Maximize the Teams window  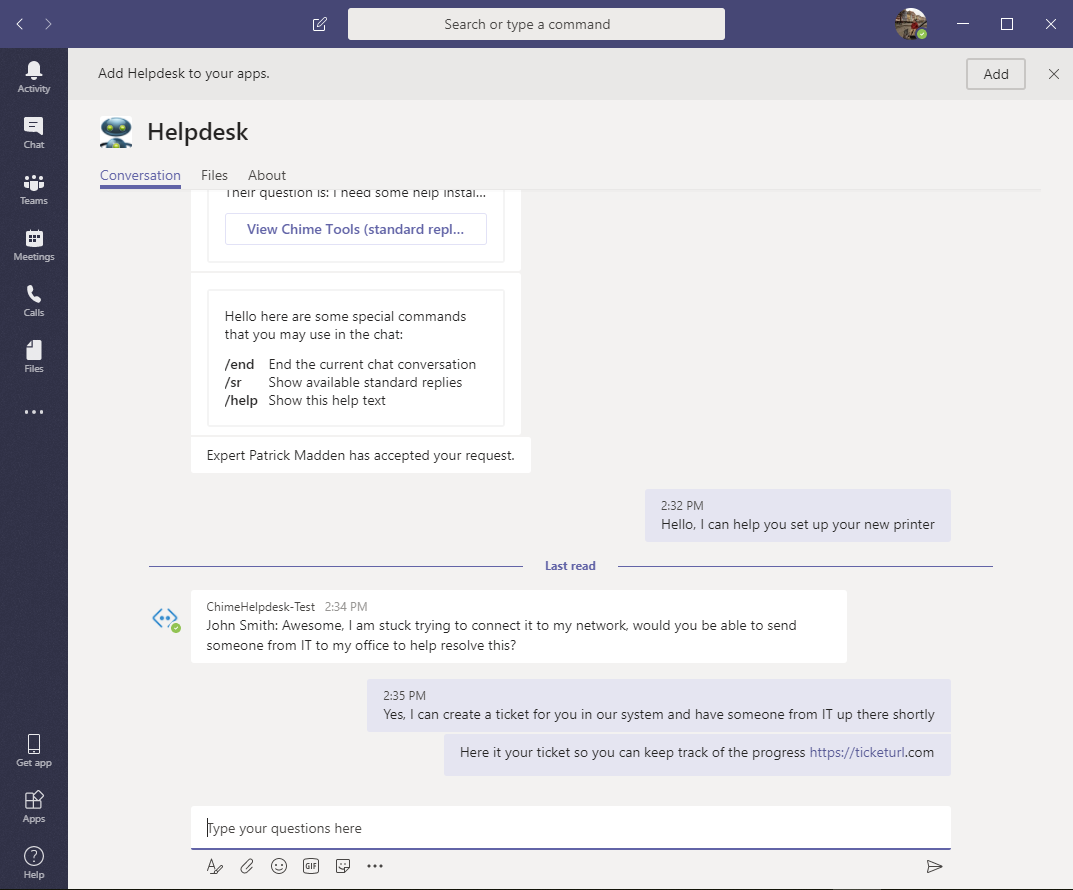1007,24
